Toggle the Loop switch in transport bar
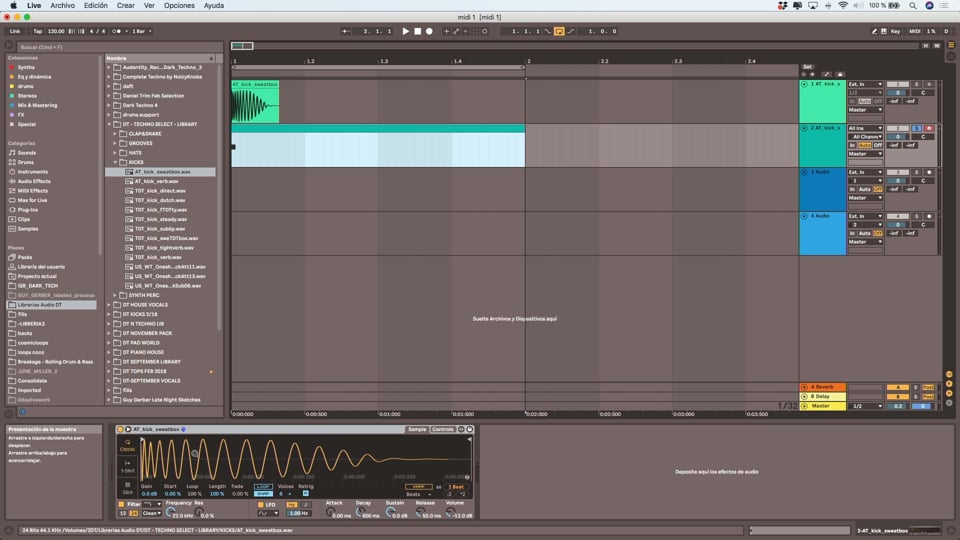 tap(559, 31)
